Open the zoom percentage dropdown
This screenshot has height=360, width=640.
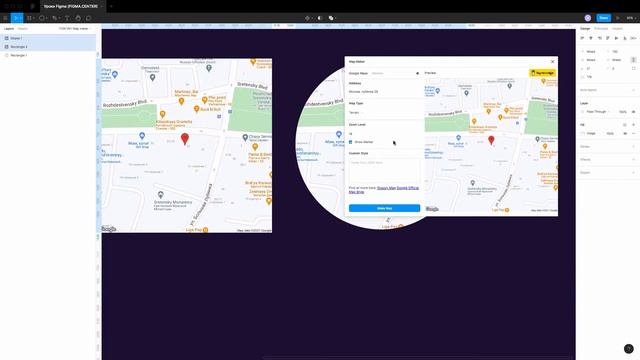(x=631, y=18)
